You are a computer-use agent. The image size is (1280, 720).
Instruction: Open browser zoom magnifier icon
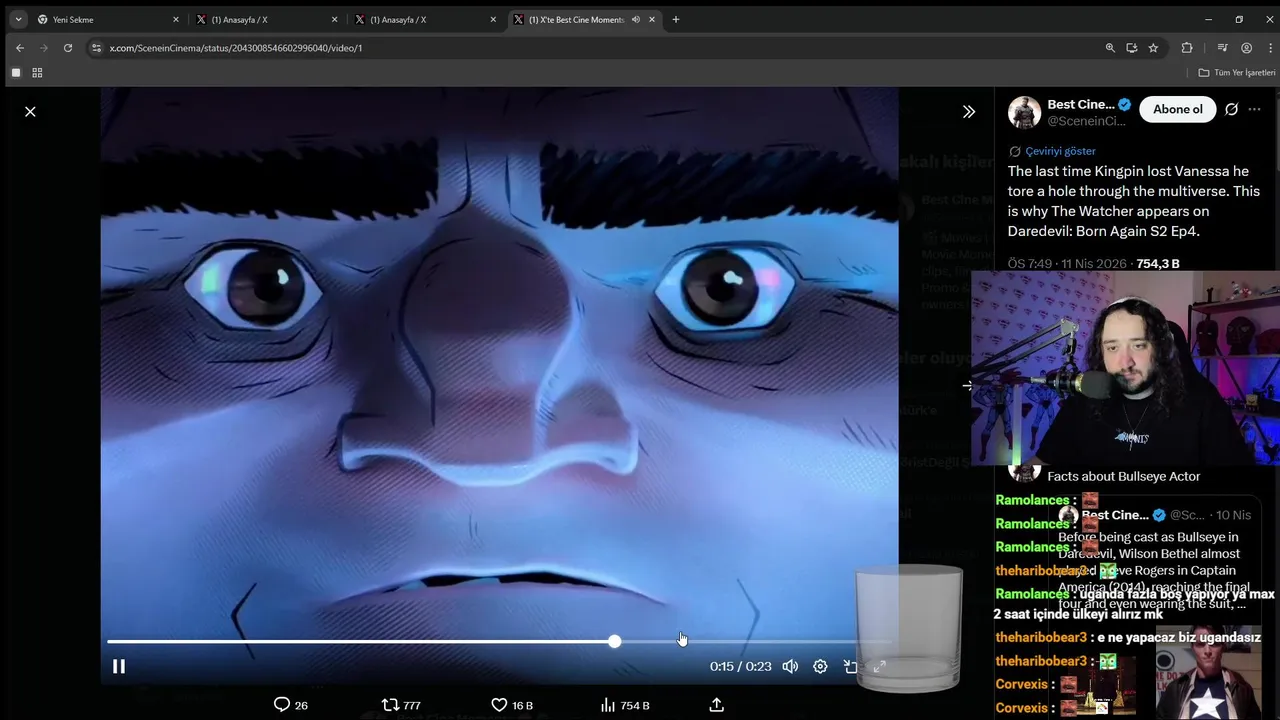coord(1110,47)
